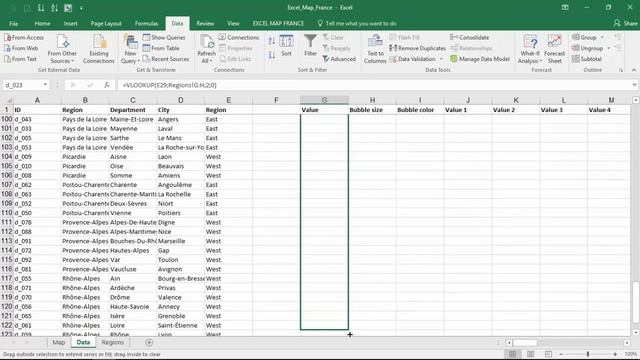
Task: Click Tell me what you want to do
Action: coord(357,24)
